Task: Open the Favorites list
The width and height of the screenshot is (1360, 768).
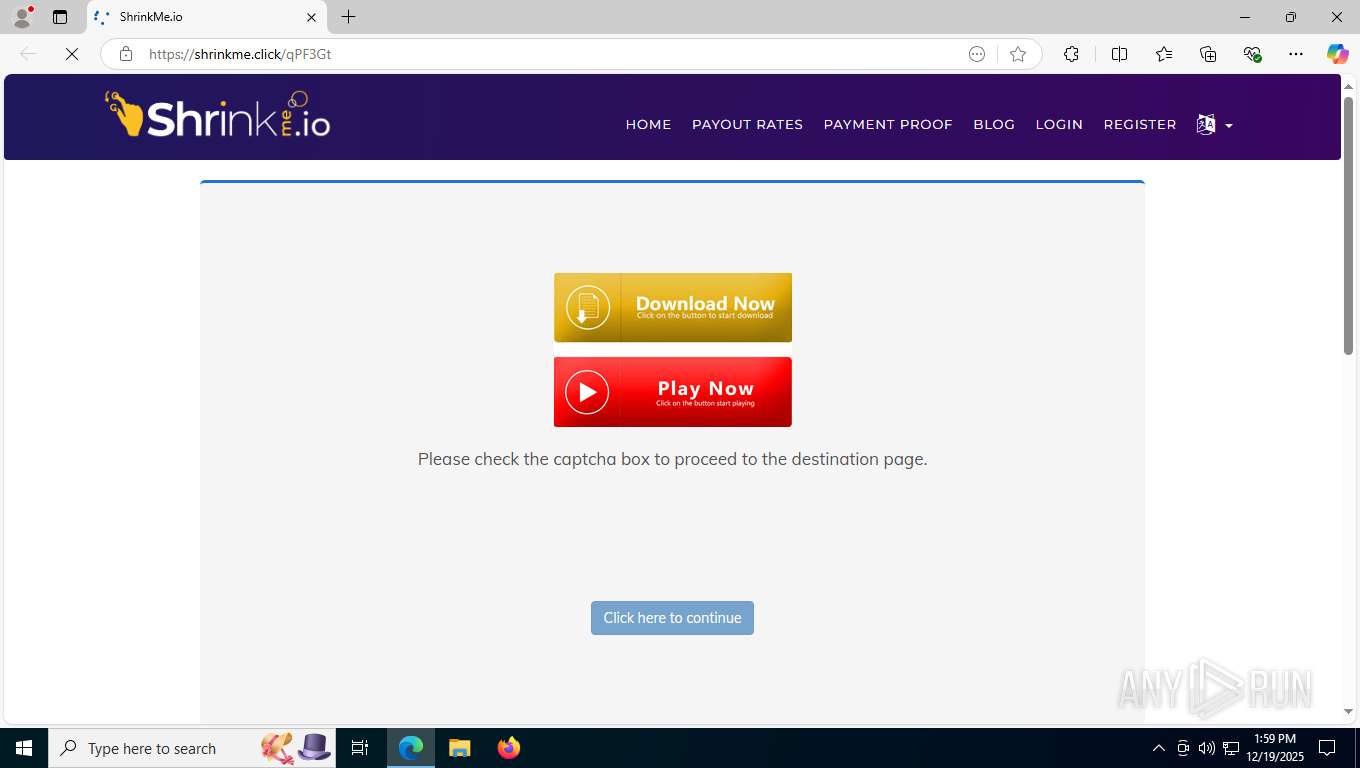Action: (x=1164, y=54)
